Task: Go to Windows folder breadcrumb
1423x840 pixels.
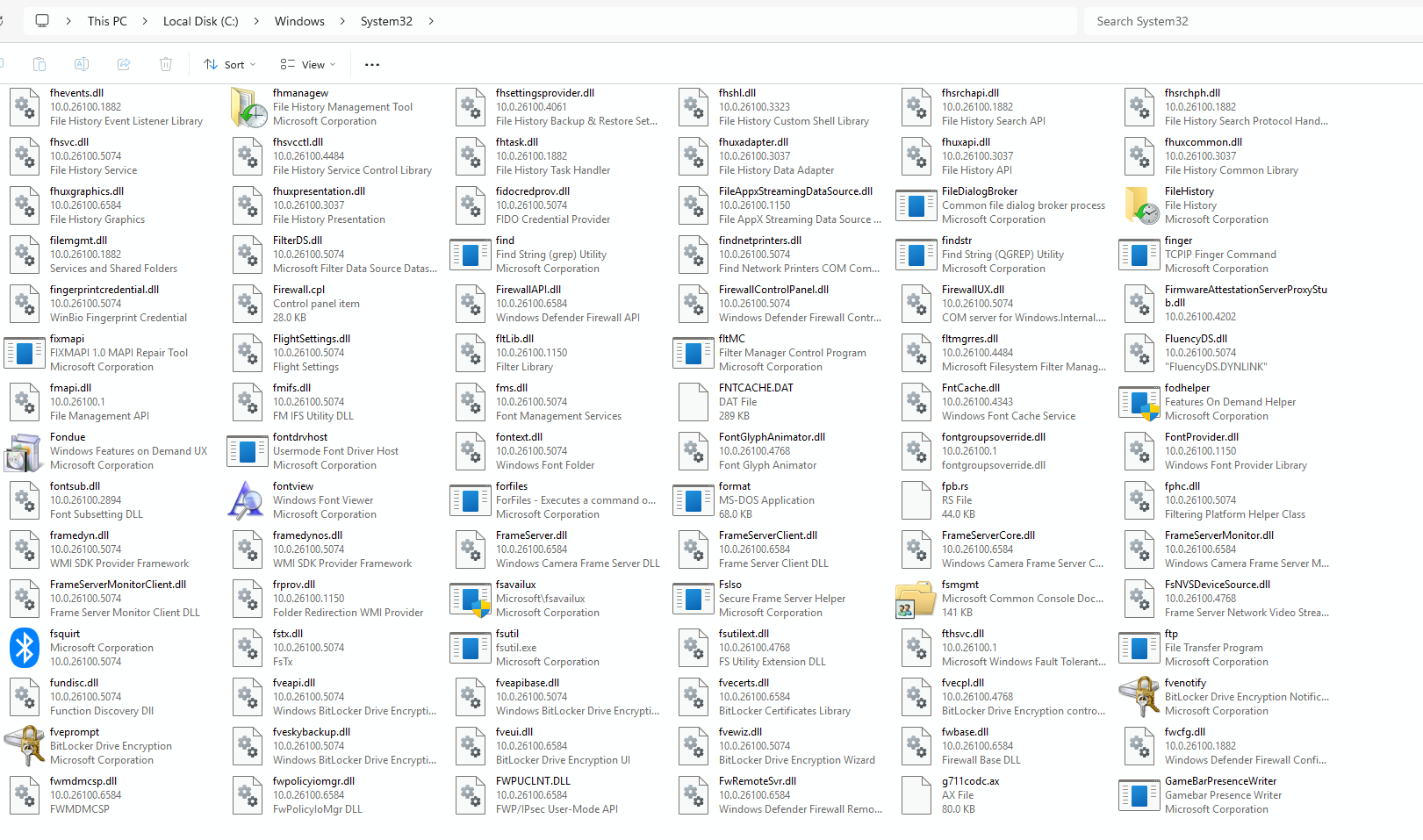Action: [299, 21]
